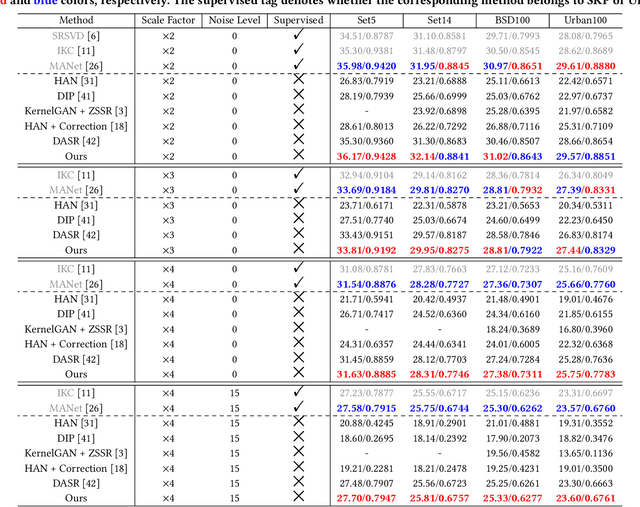Select the gray value "27.23/0.7877"
This screenshot has width=640, height=507.
click(x=367, y=393)
